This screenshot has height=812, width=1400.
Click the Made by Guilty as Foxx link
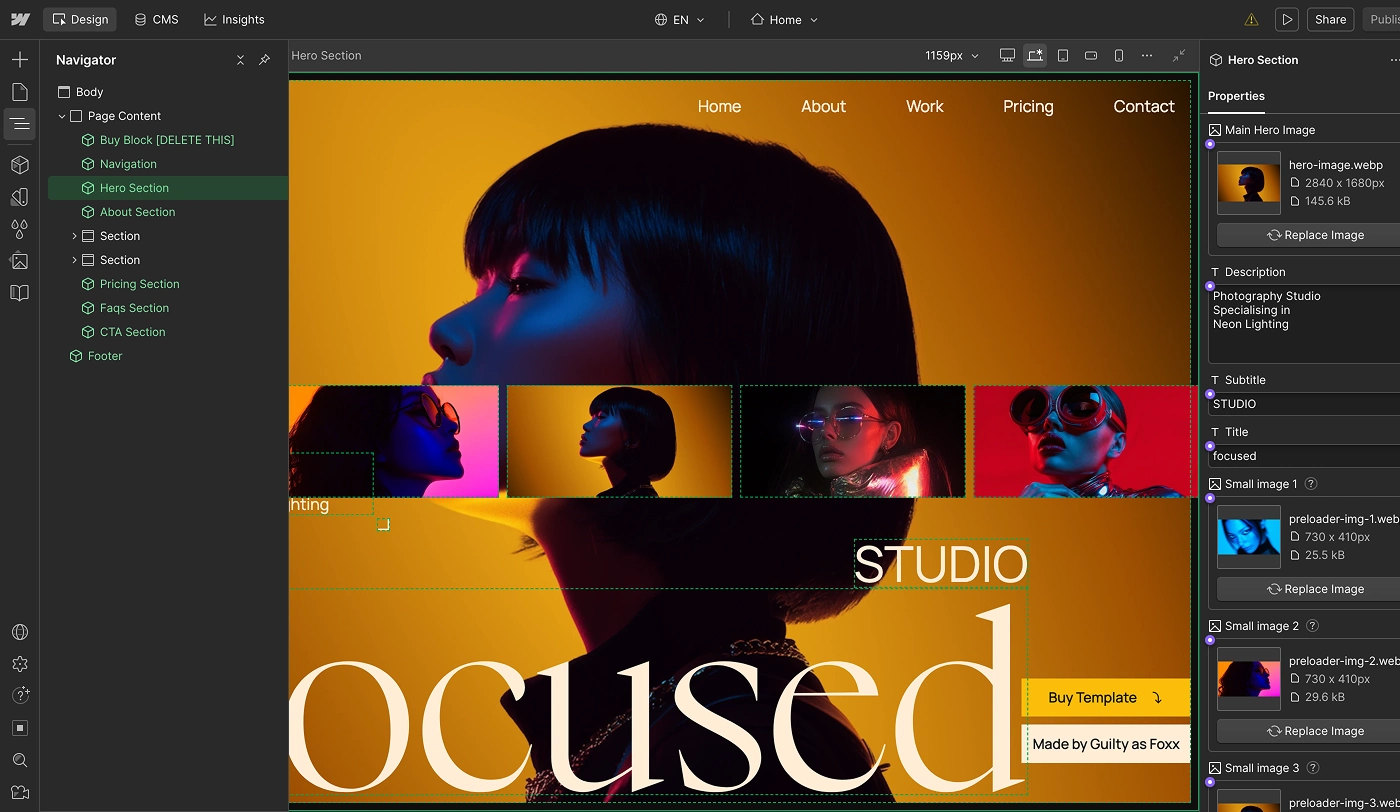pyautogui.click(x=1105, y=744)
